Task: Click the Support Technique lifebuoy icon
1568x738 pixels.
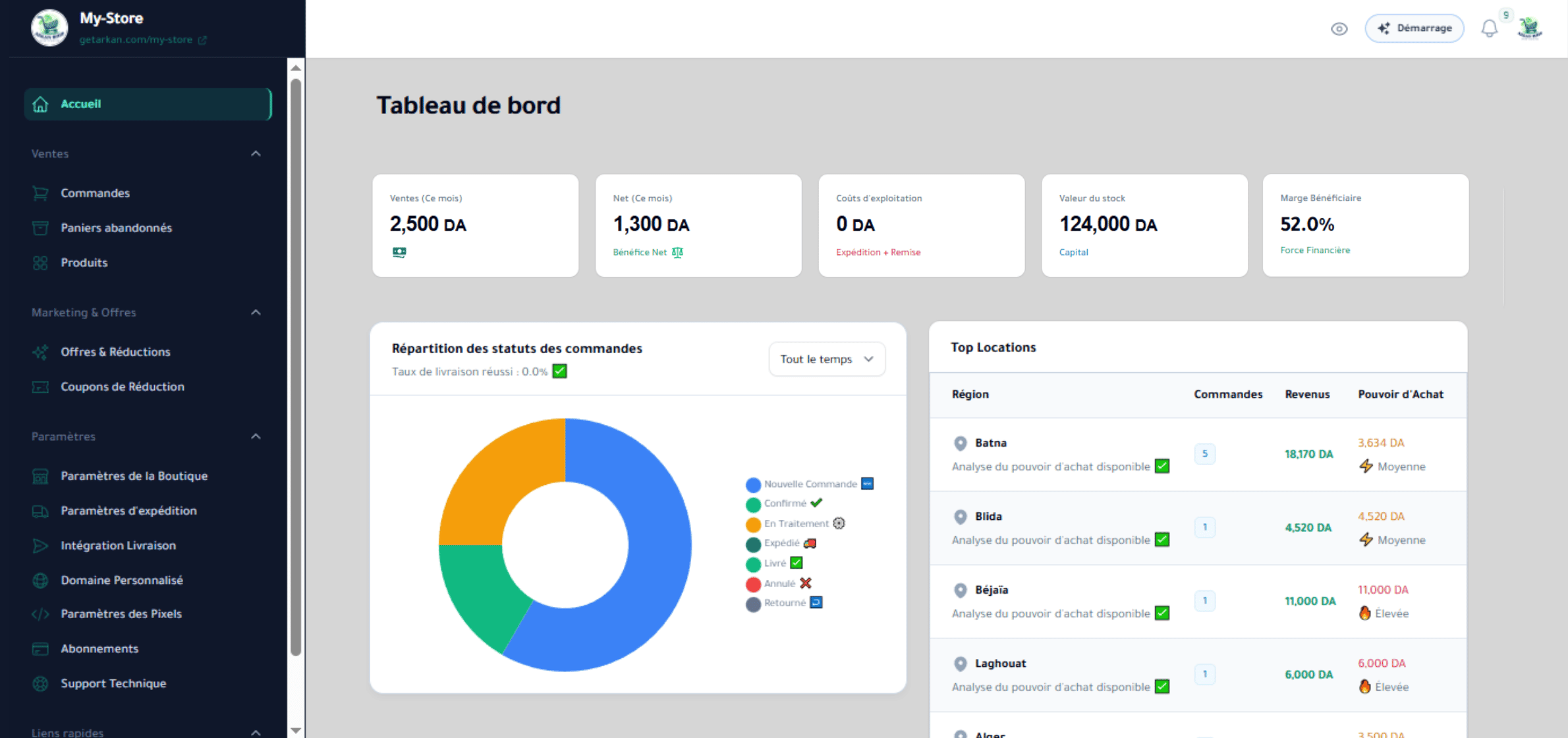Action: pyautogui.click(x=40, y=684)
